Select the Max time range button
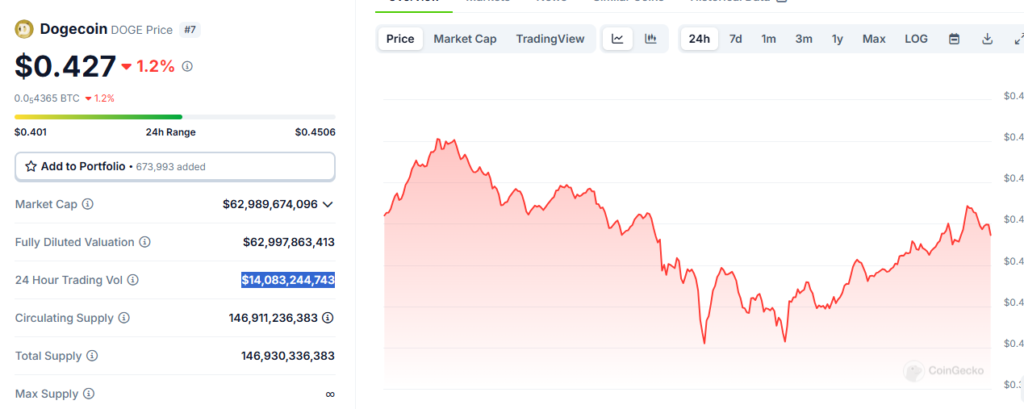The height and width of the screenshot is (409, 1024). click(x=874, y=39)
